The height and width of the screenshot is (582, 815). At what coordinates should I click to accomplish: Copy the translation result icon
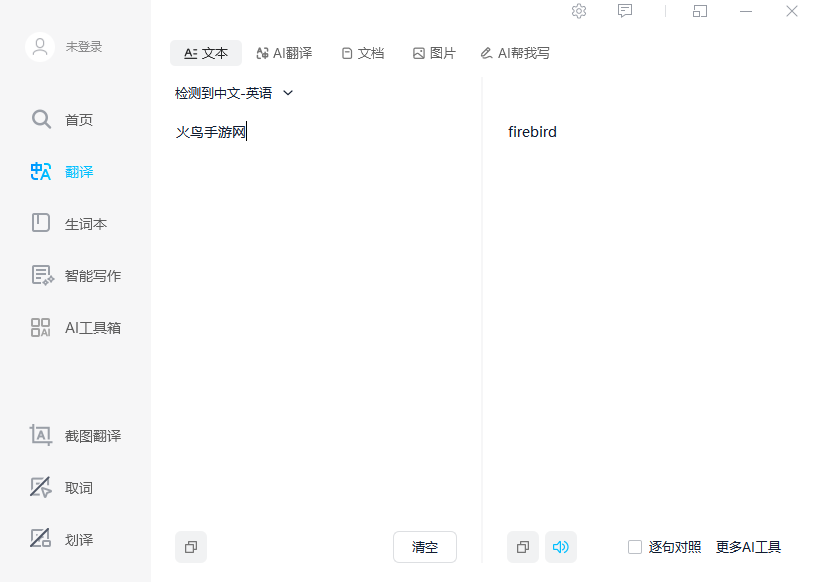pyautogui.click(x=523, y=547)
